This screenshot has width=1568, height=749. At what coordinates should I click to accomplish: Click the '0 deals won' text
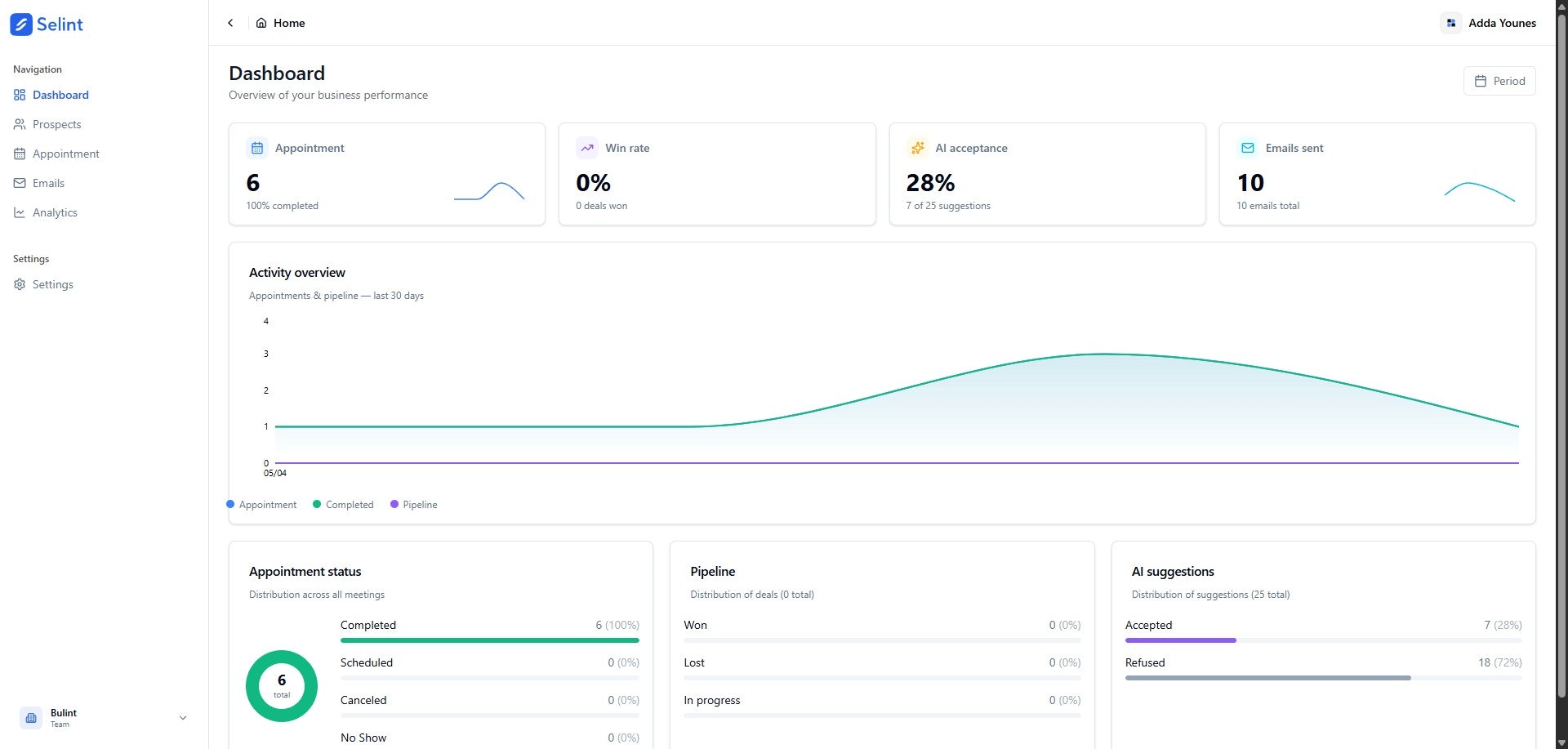602,206
